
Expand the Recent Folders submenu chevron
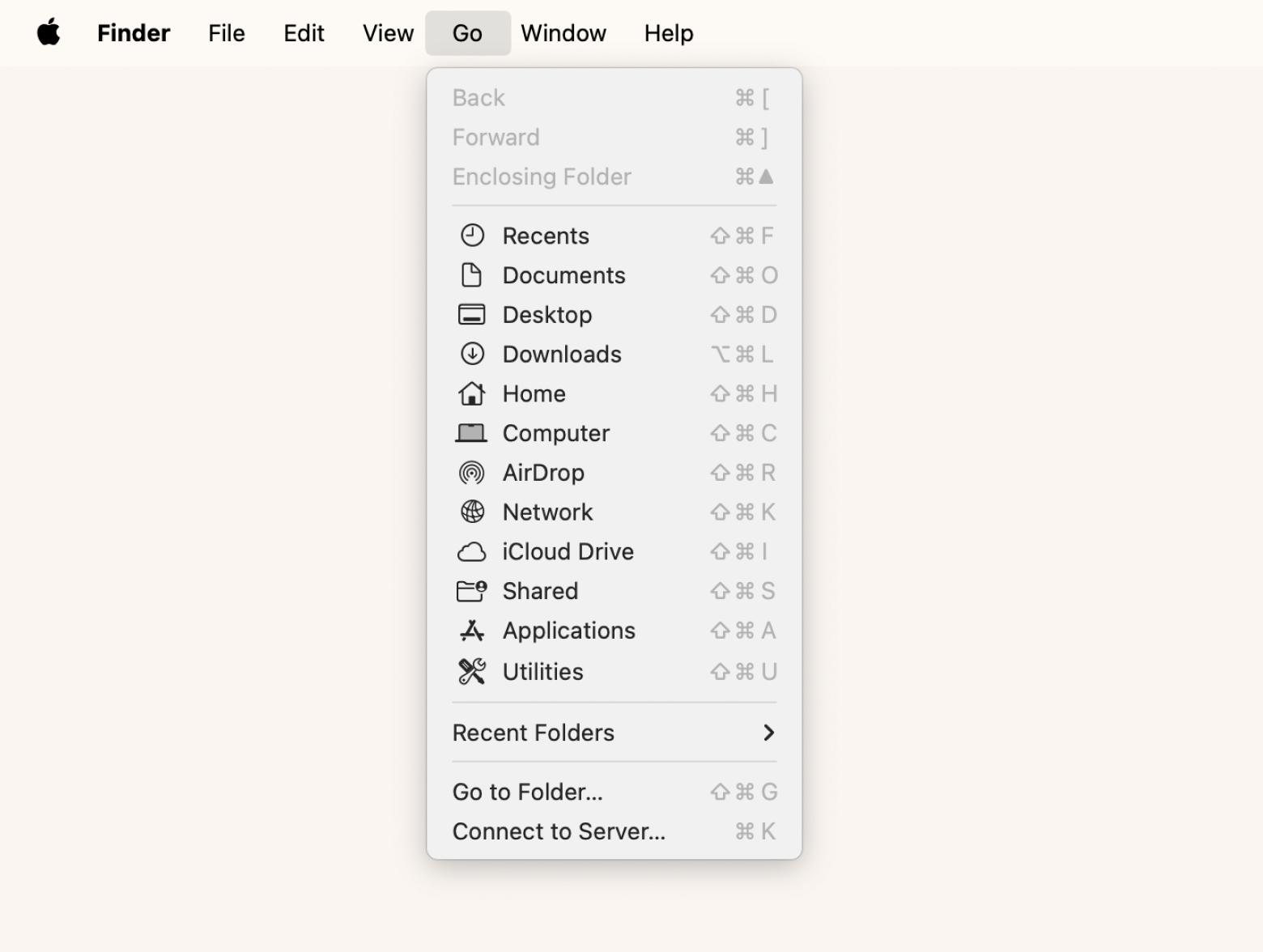(768, 733)
